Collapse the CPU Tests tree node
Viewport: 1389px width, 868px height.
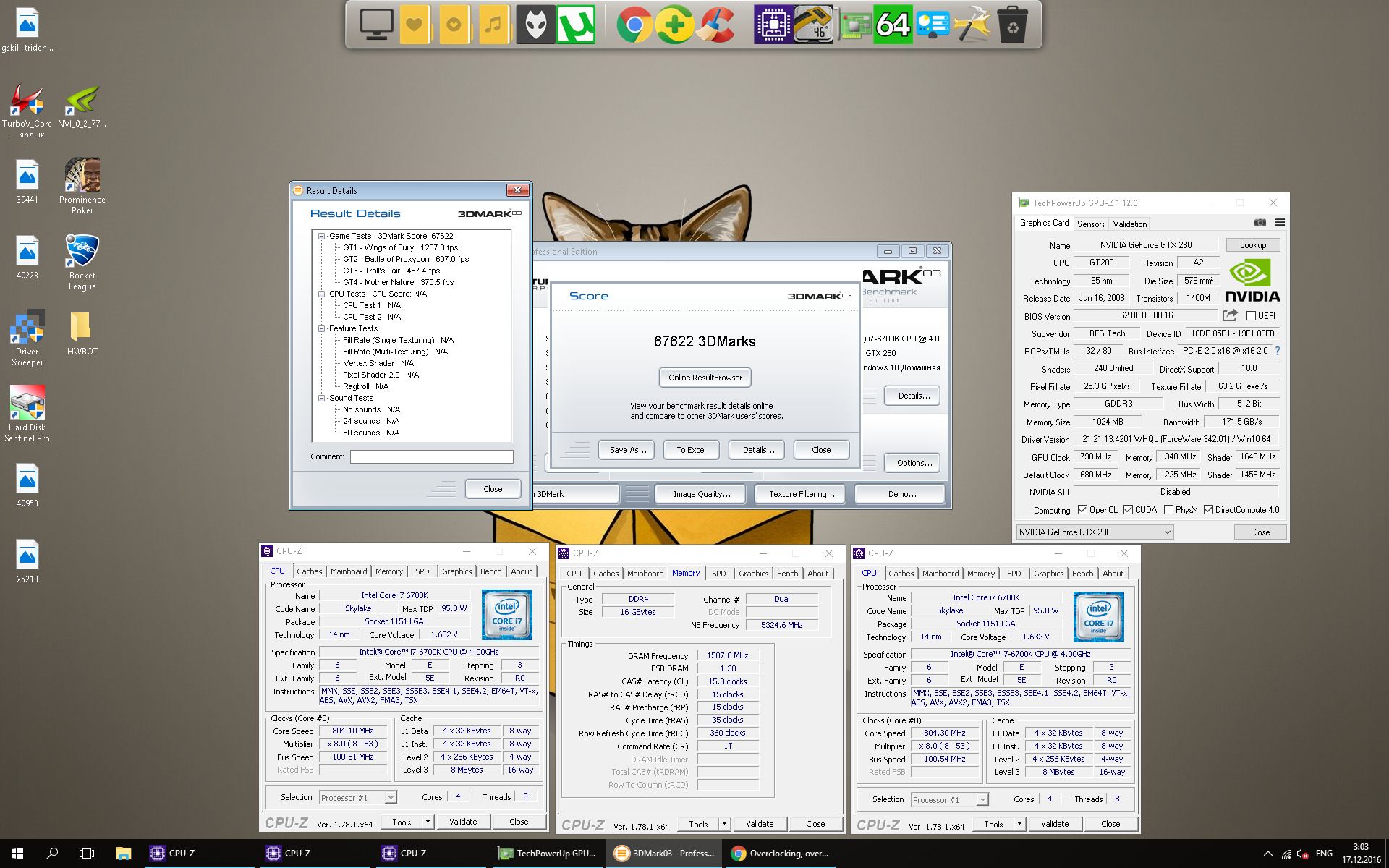coord(322,294)
